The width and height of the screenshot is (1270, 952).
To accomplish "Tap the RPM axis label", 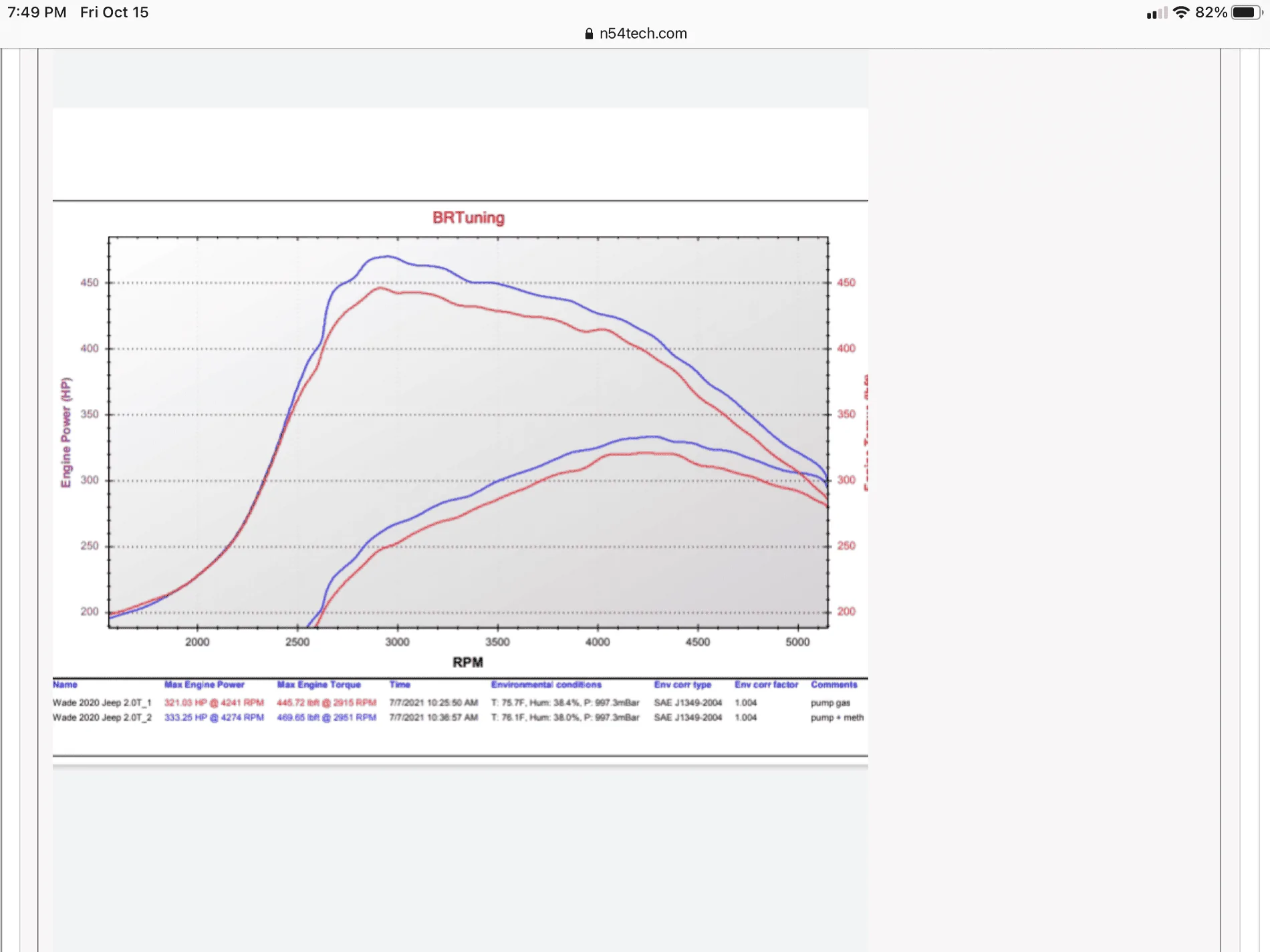I will tap(468, 662).
